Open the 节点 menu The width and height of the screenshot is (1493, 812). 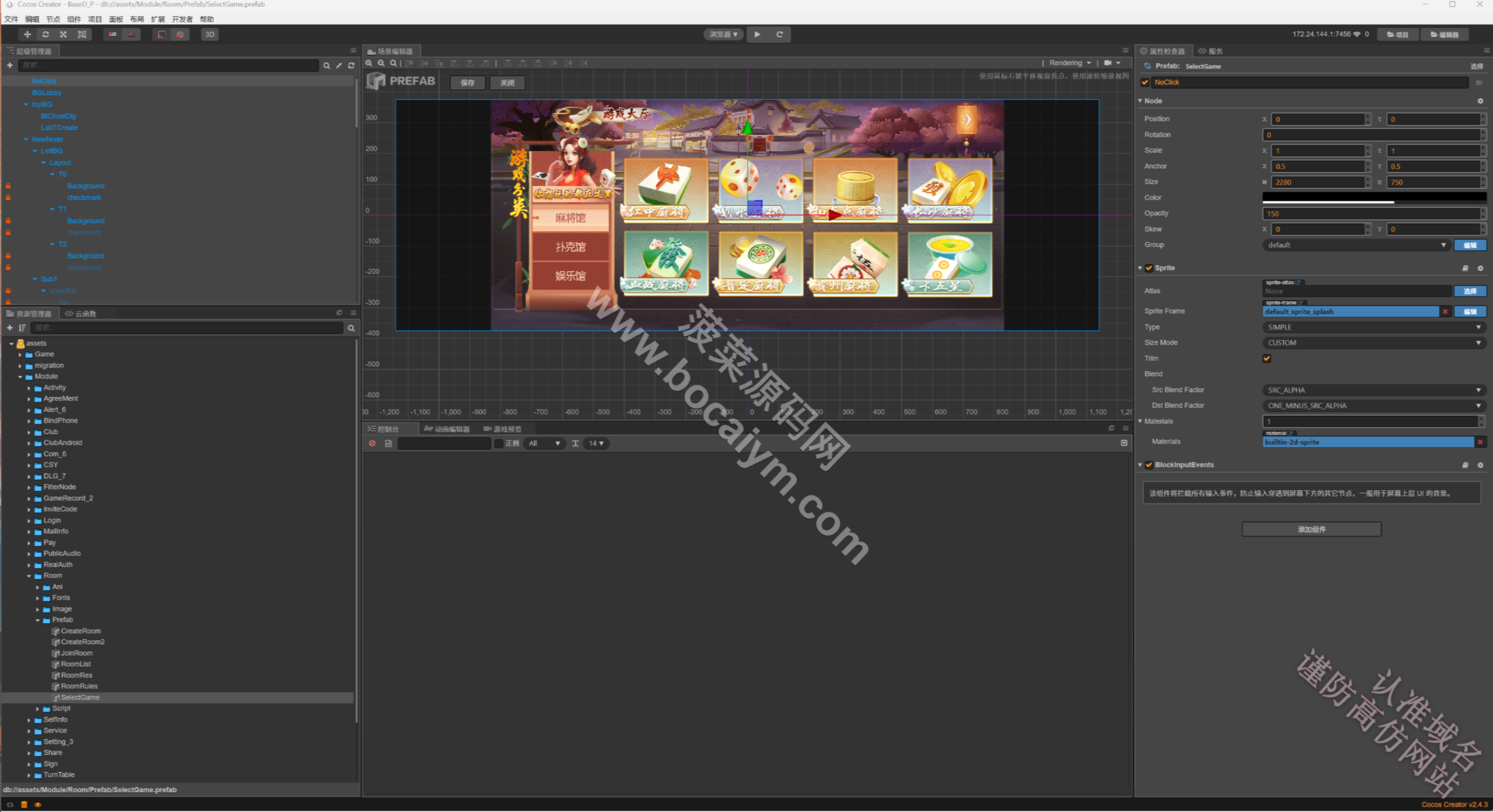coord(53,19)
